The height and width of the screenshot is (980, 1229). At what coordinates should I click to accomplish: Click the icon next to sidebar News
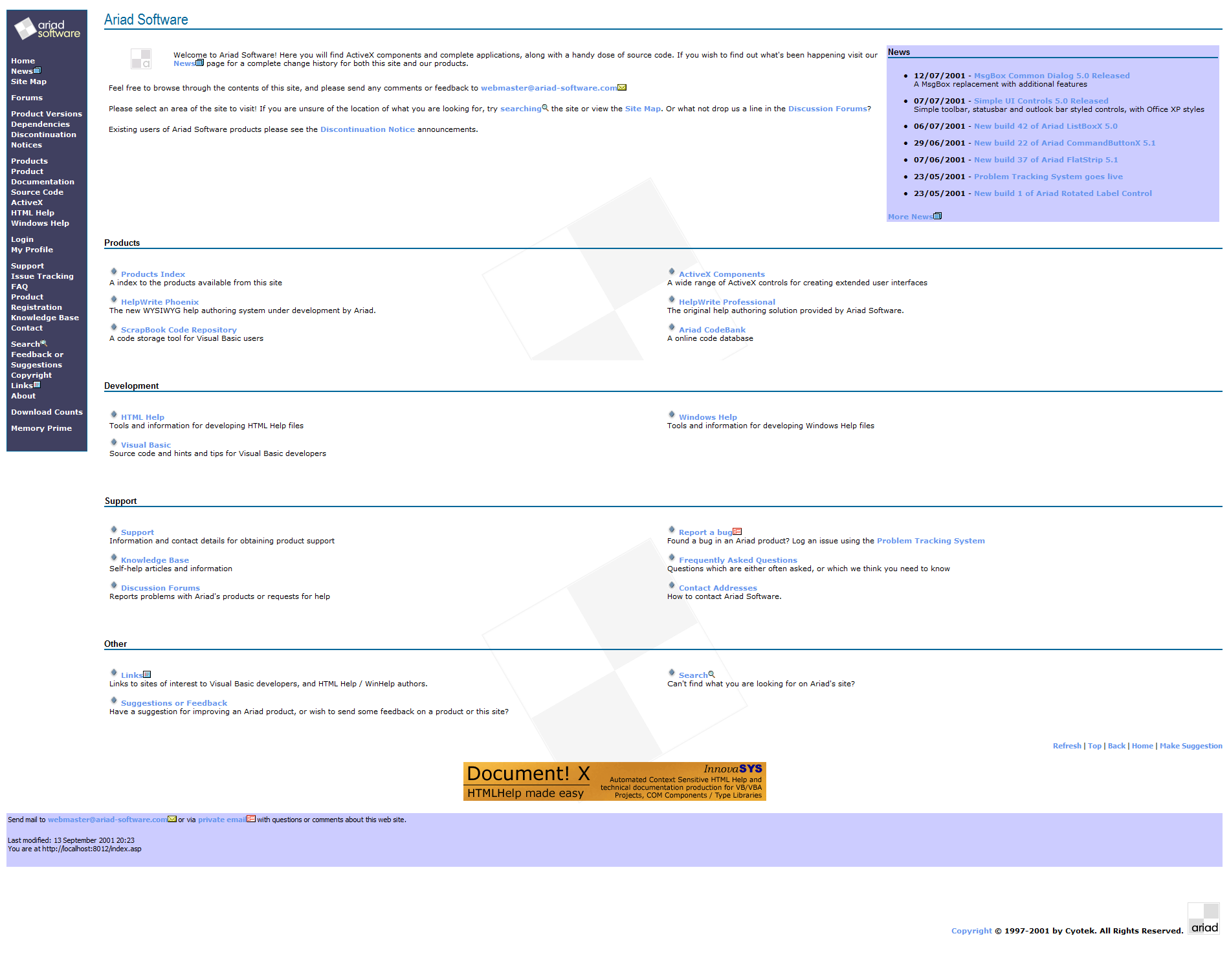point(37,71)
